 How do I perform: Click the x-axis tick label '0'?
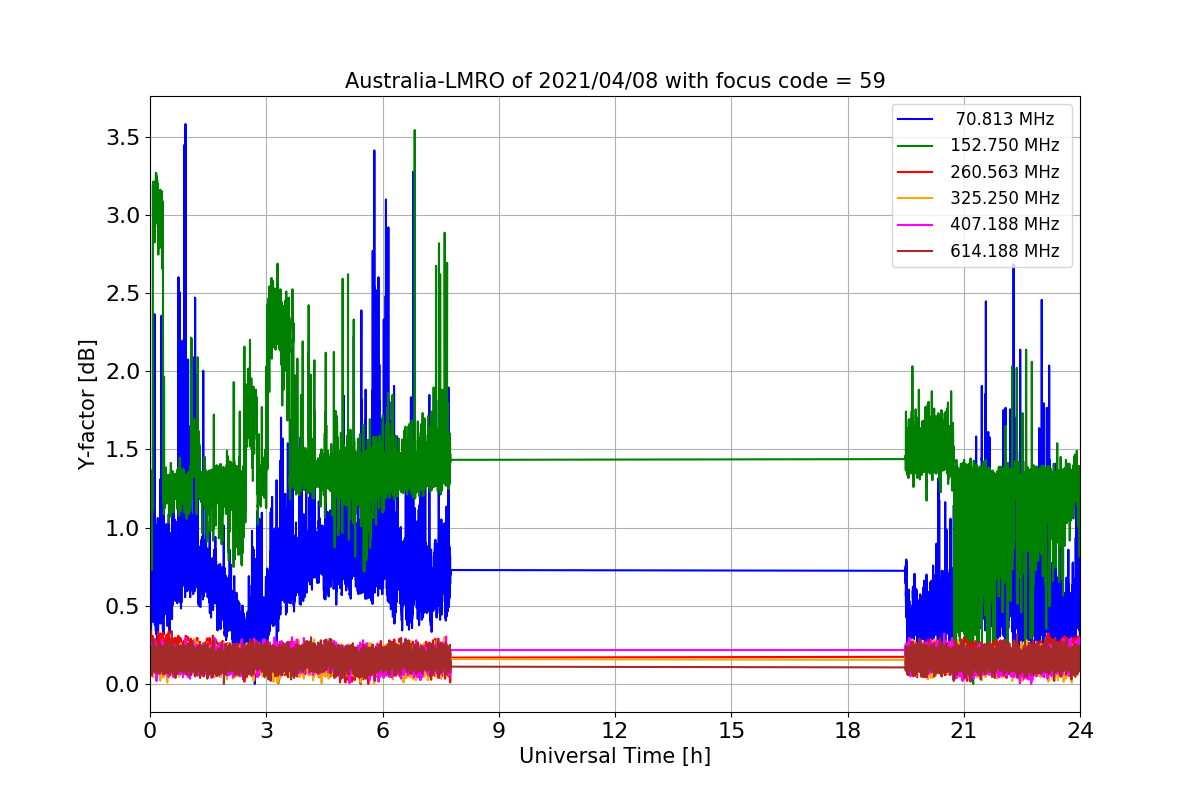tap(150, 730)
